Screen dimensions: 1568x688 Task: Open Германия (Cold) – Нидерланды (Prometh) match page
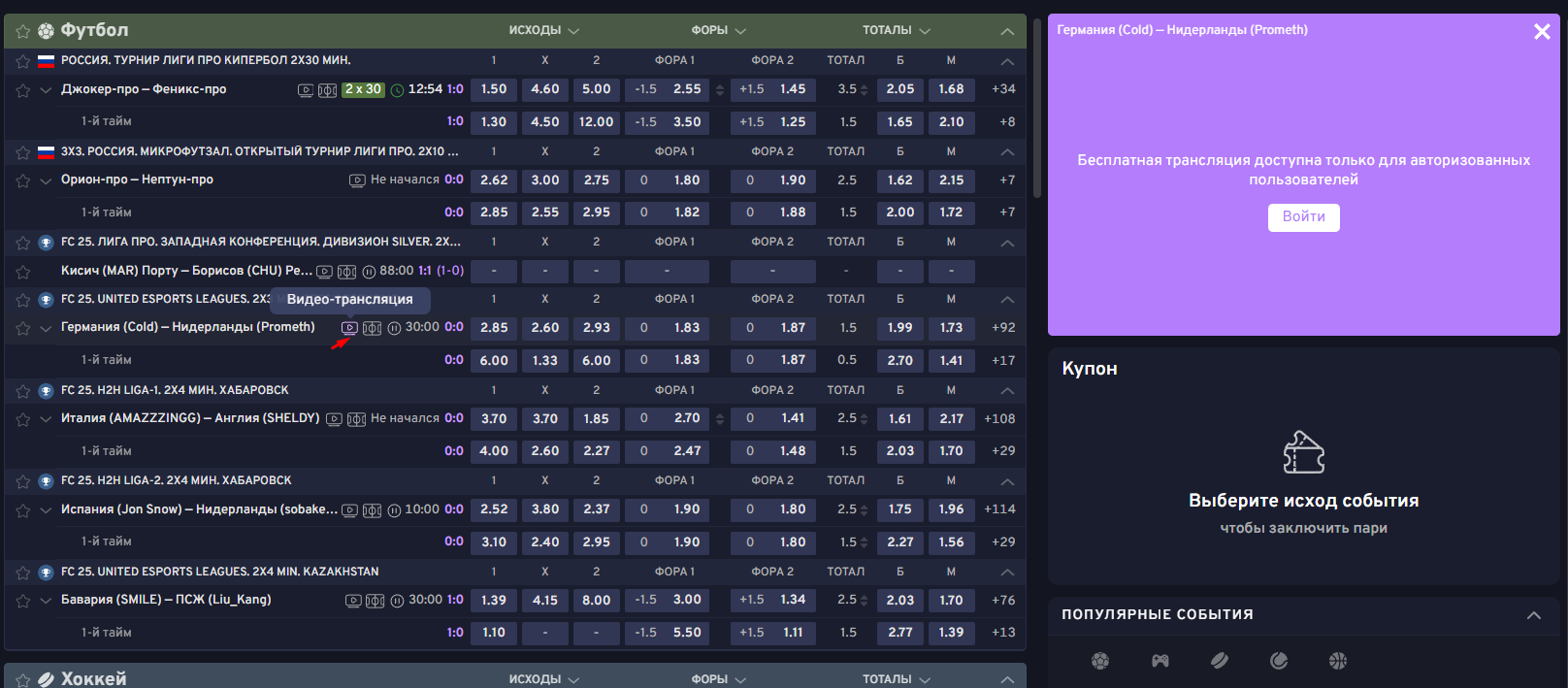pyautogui.click(x=188, y=327)
